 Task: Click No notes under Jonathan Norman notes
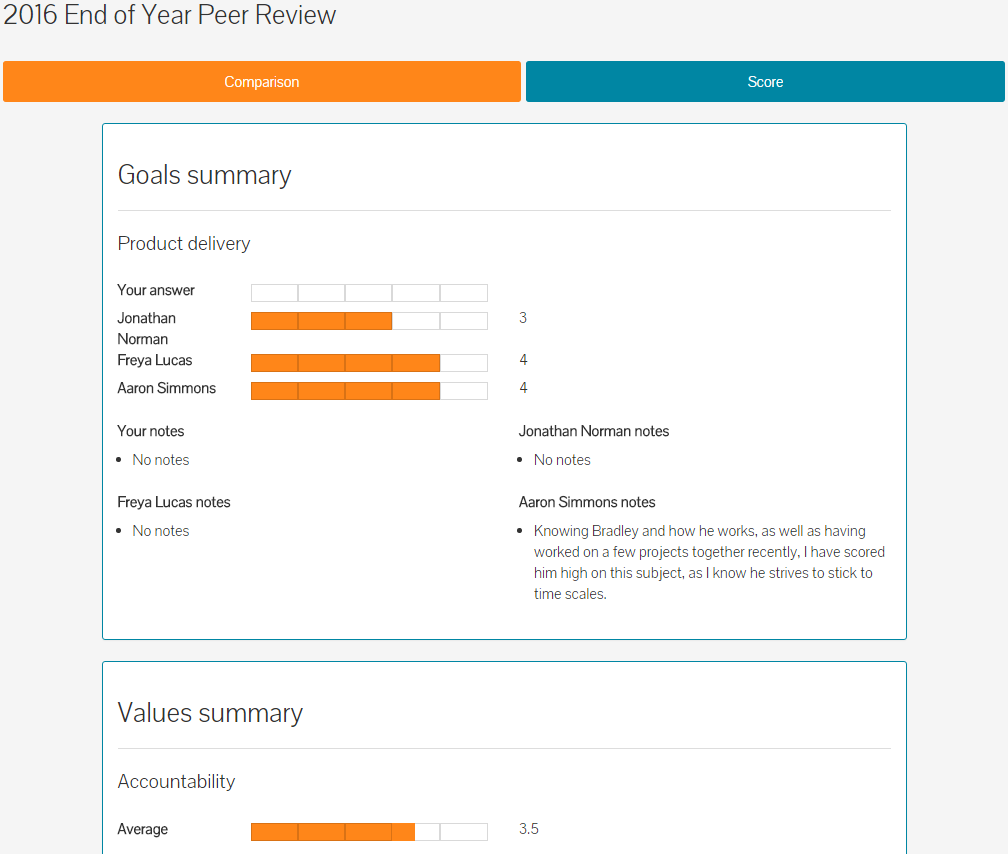[x=562, y=460]
